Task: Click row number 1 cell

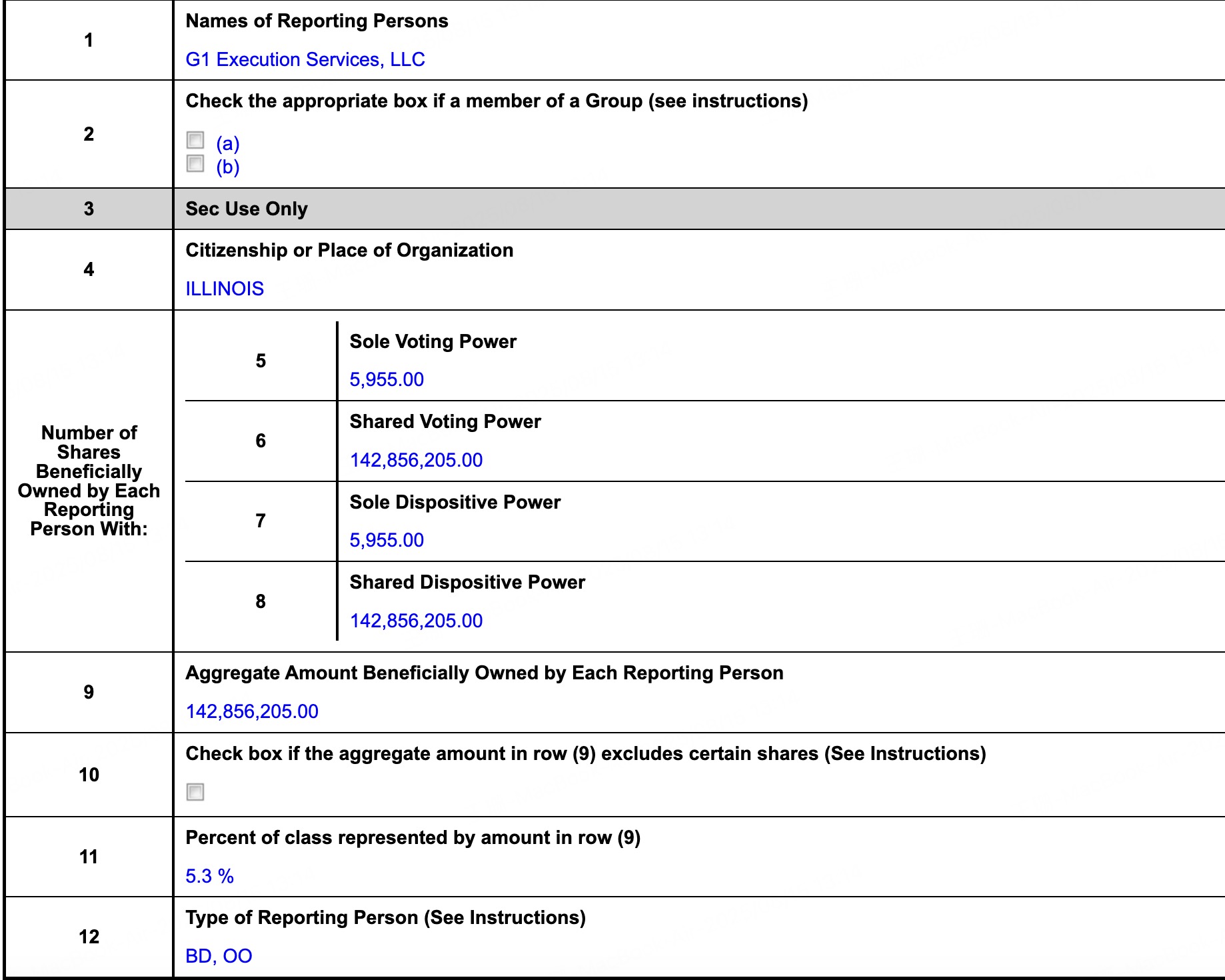Action: pos(89,41)
